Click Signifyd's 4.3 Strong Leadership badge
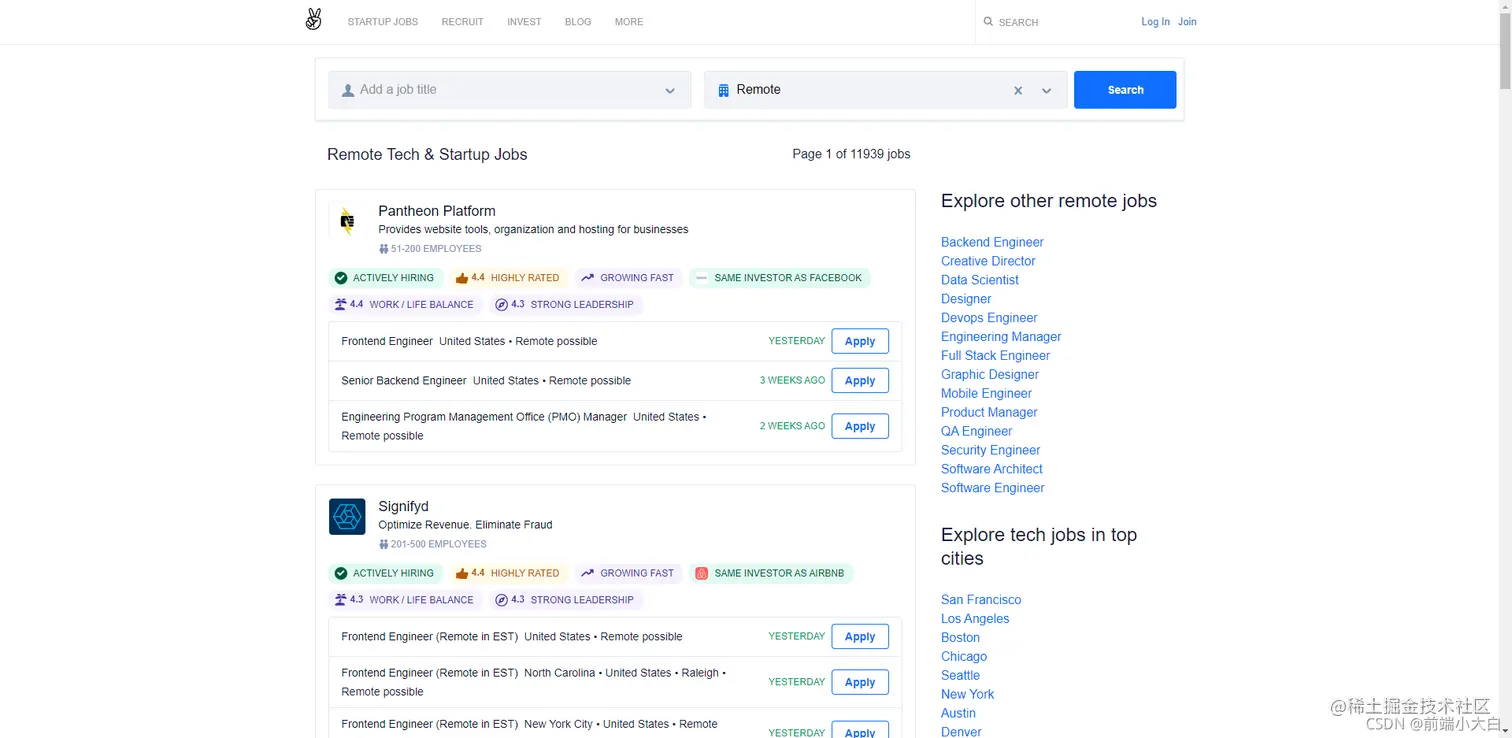This screenshot has width=1512, height=738. [x=566, y=600]
